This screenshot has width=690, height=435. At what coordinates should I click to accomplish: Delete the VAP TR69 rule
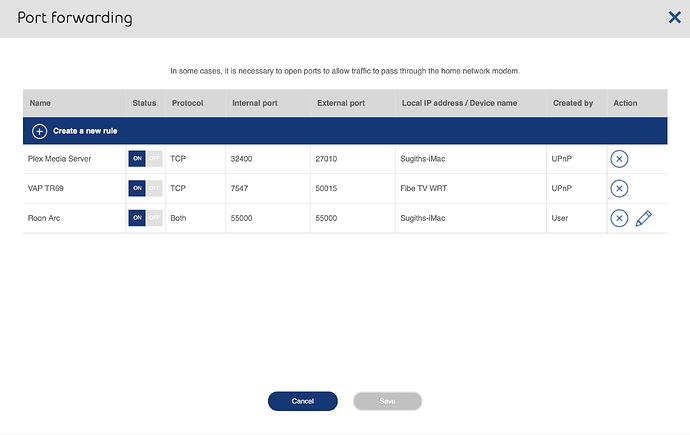tap(619, 189)
